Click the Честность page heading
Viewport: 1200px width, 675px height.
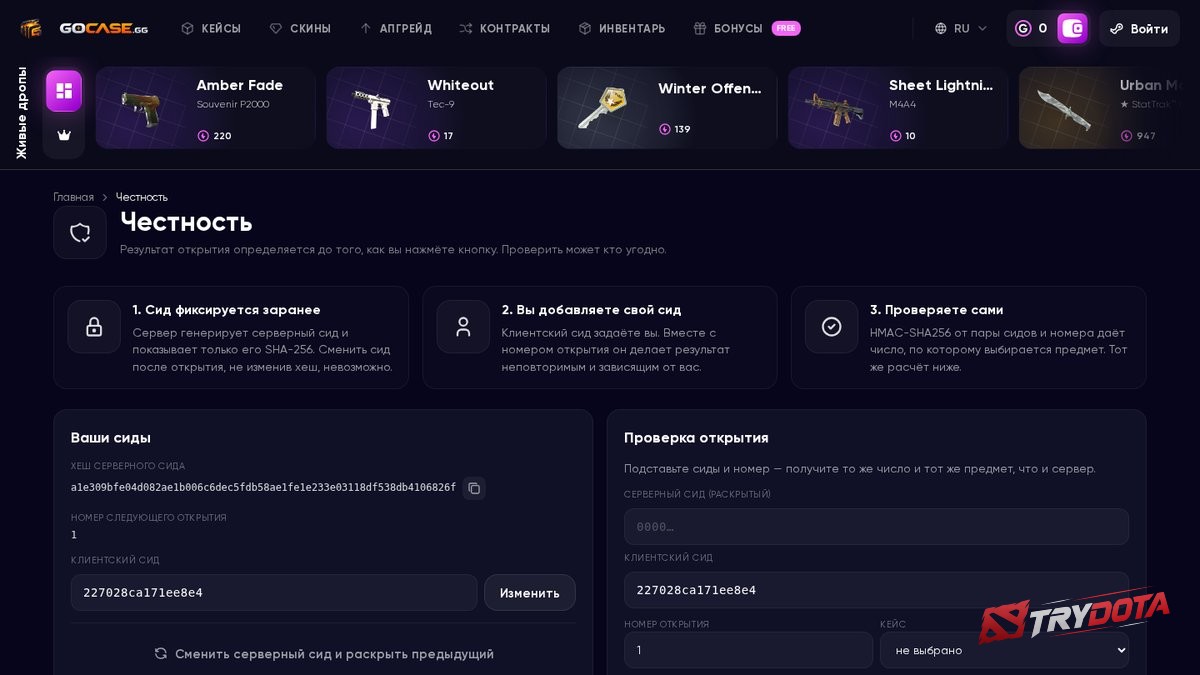186,222
